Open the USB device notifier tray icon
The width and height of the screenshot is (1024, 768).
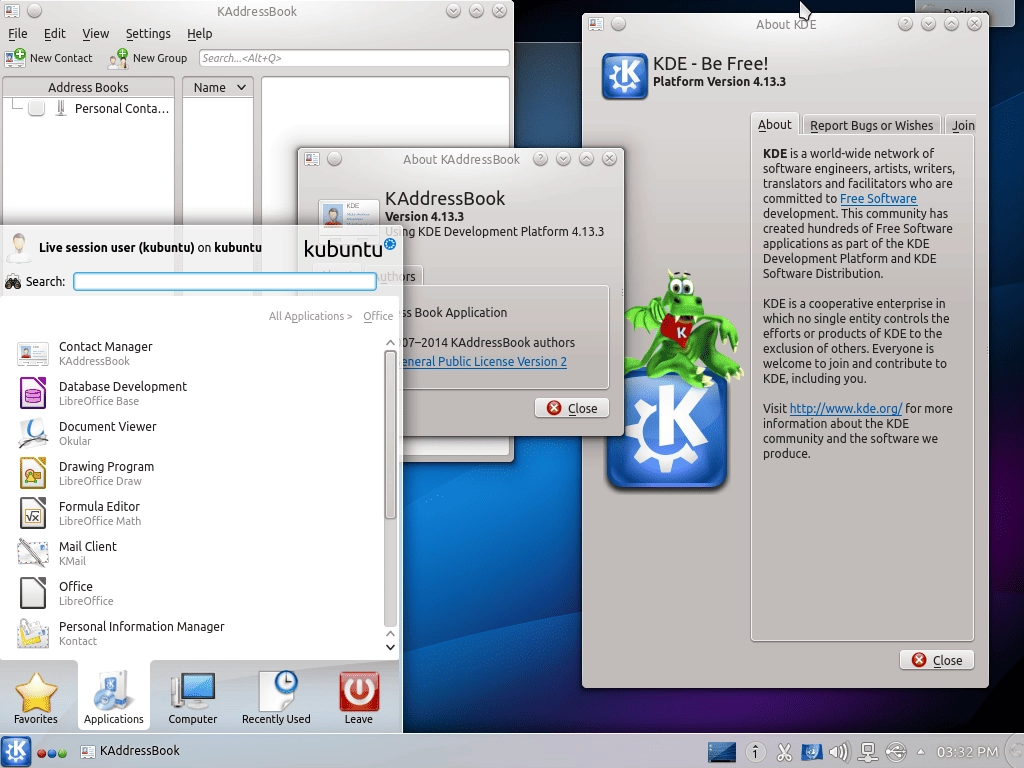(x=896, y=752)
